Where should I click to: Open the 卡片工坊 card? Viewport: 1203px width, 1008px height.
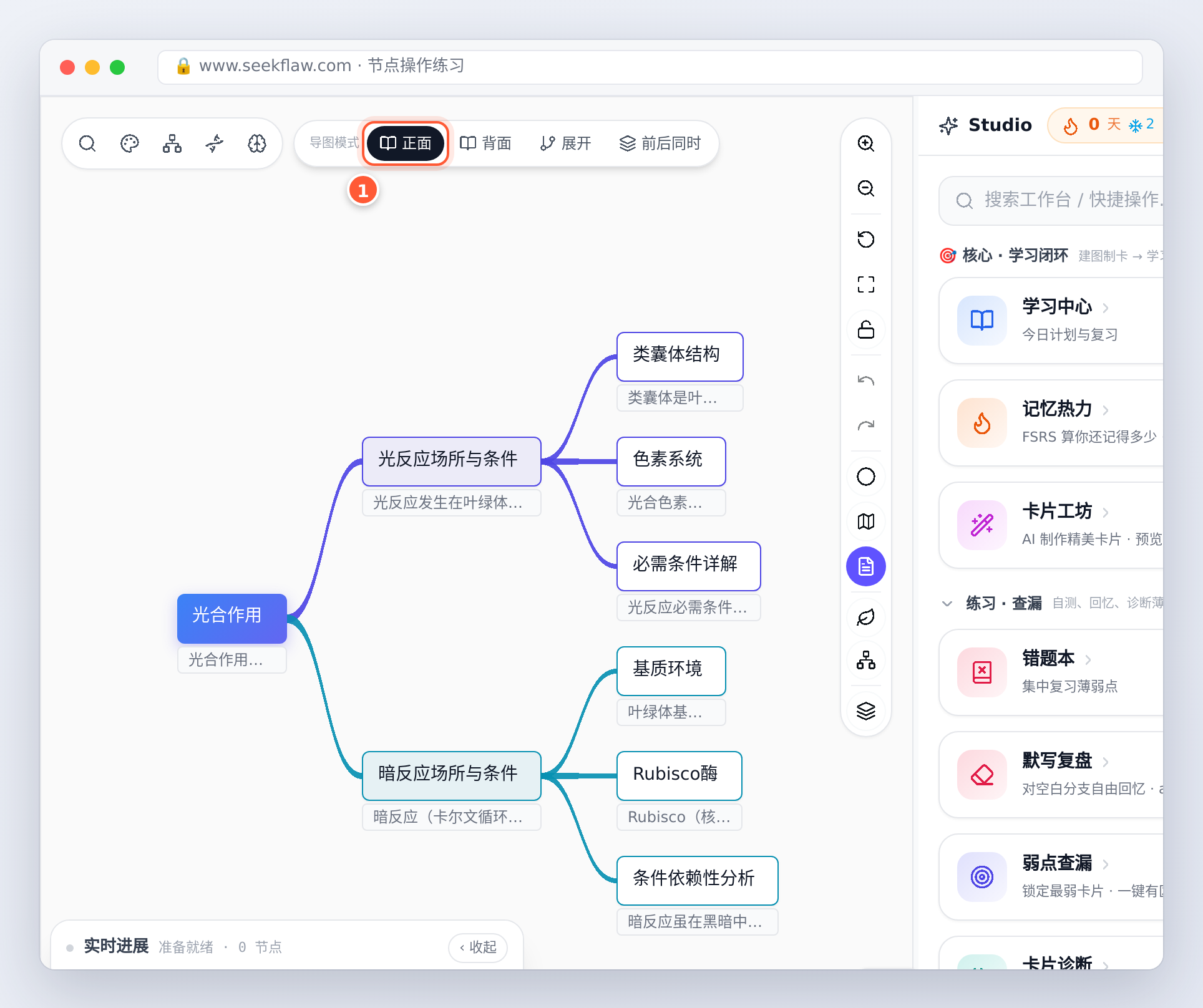(x=1051, y=525)
